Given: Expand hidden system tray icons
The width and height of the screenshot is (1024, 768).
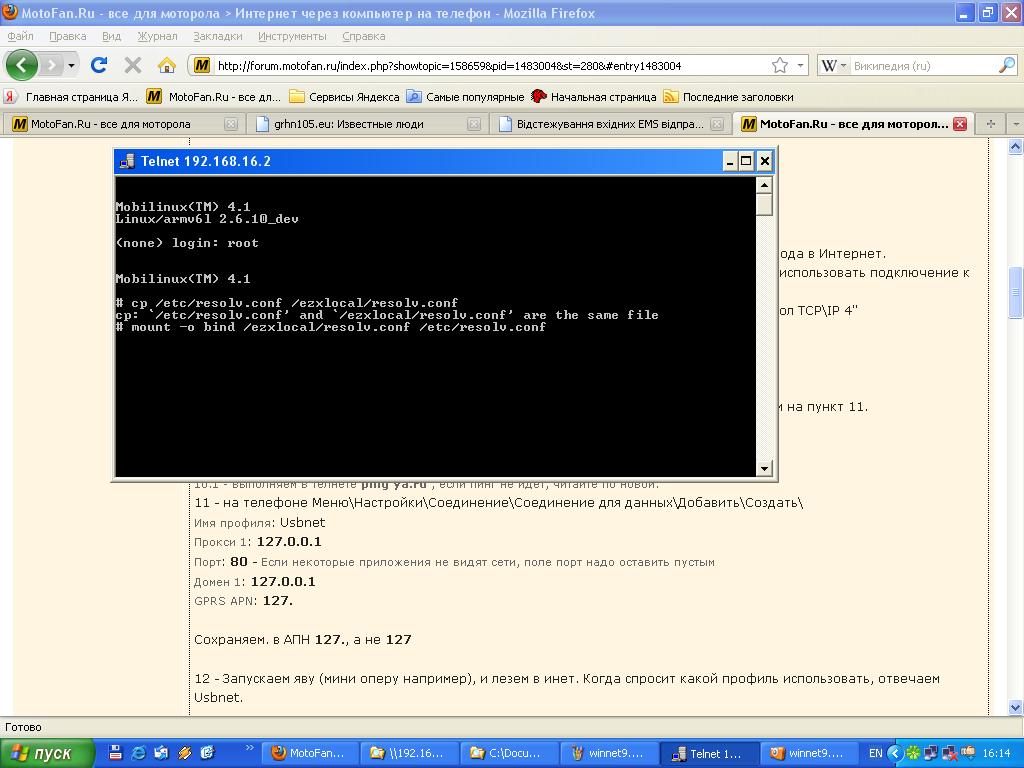Looking at the screenshot, I should point(895,754).
